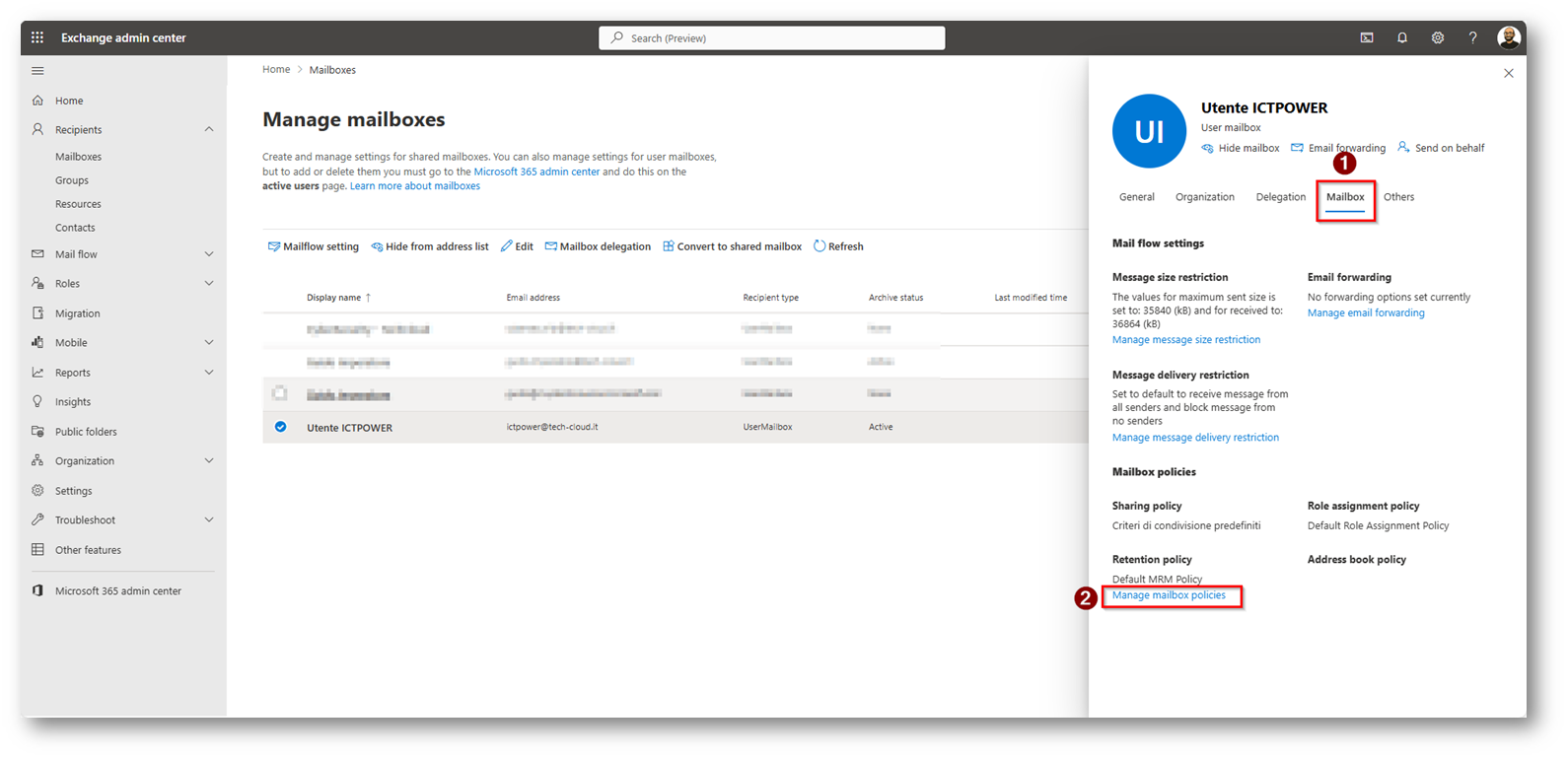The width and height of the screenshot is (1568, 759).
Task: Click Manage mailbox policies link
Action: (1169, 595)
